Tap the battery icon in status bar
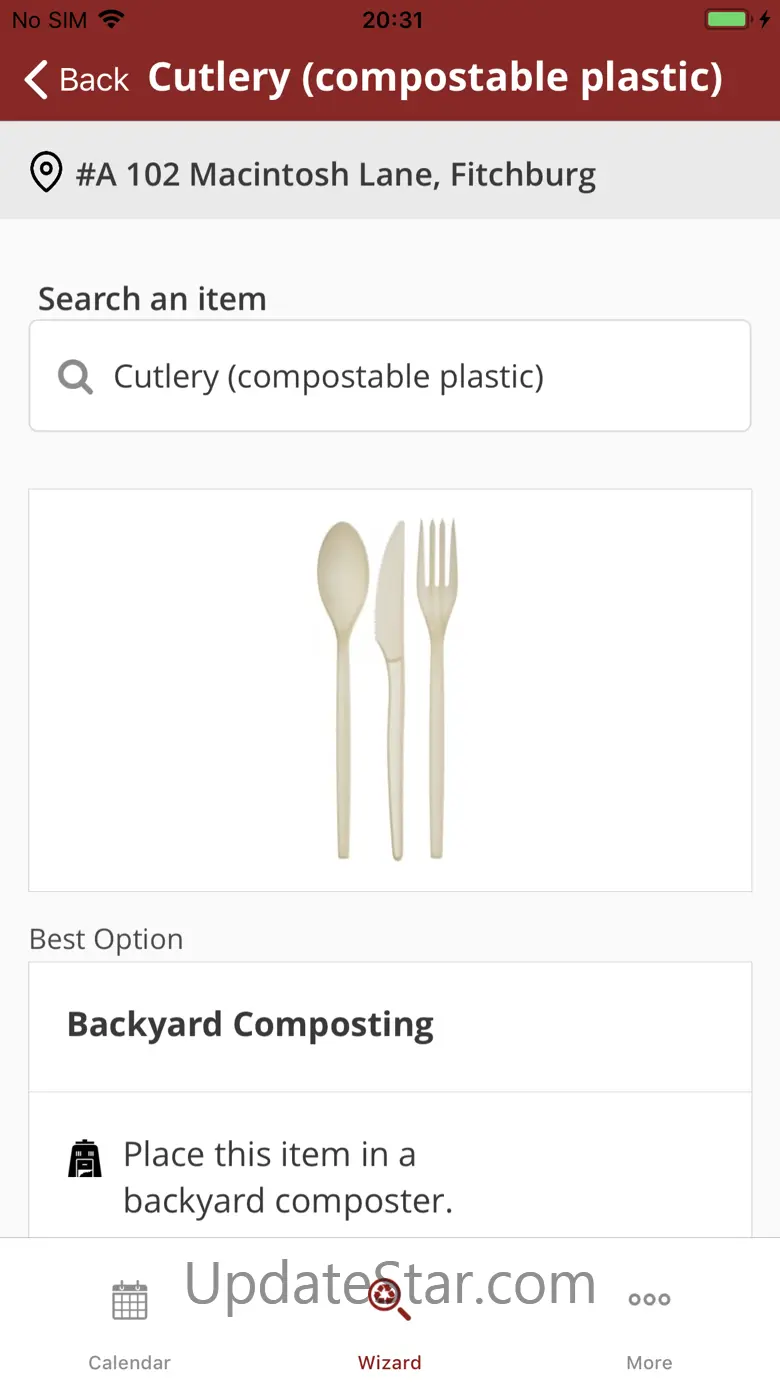Viewport: 780px width, 1387px height. click(727, 19)
